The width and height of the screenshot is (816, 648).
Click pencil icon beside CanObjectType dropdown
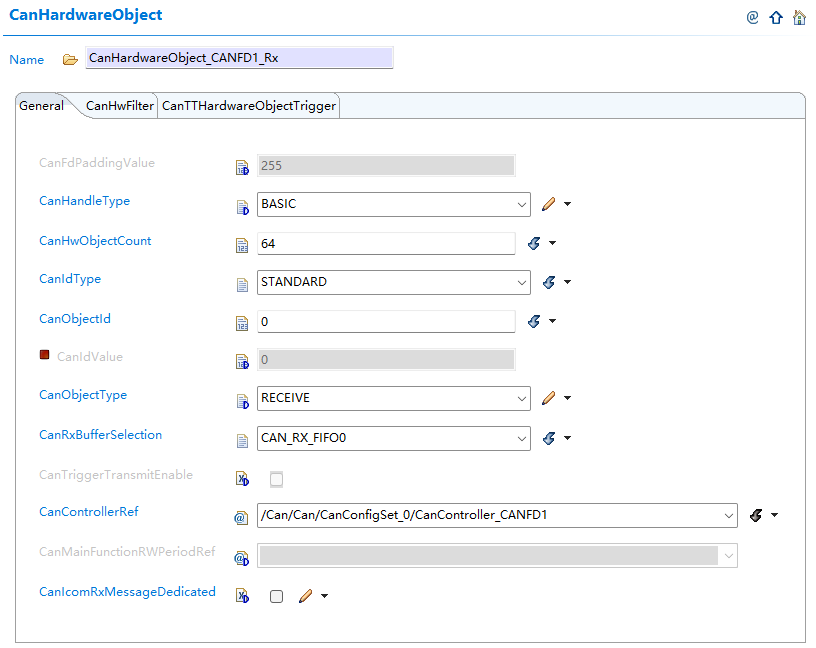tap(549, 398)
